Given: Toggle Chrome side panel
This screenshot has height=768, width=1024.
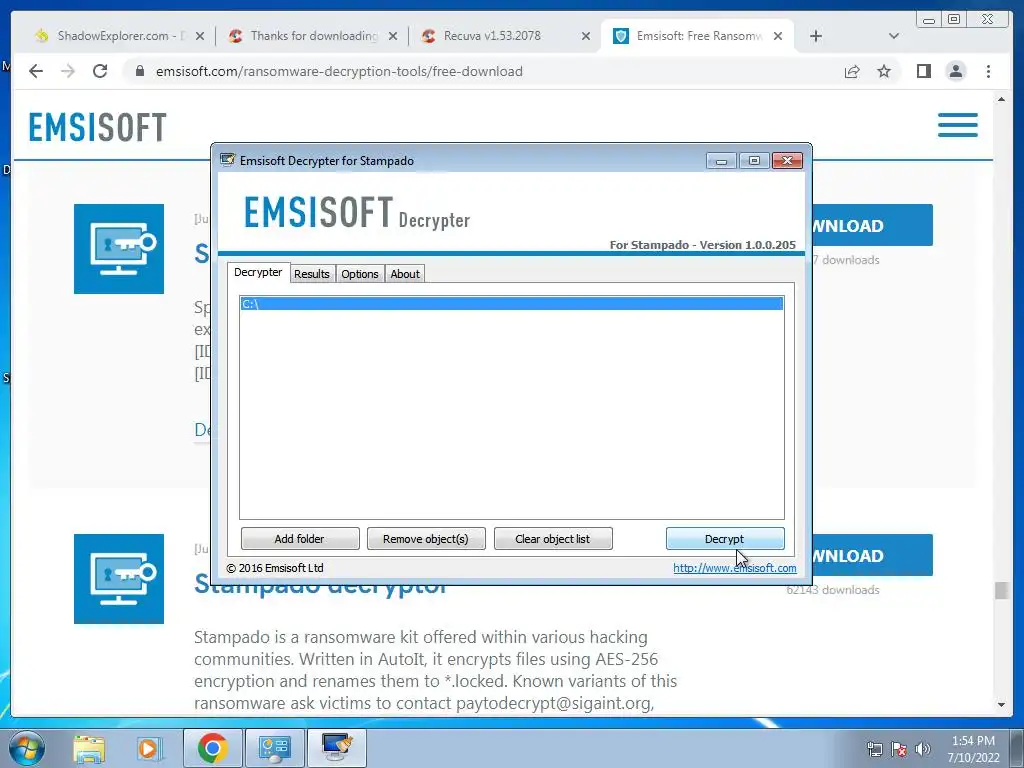Looking at the screenshot, I should 923,71.
